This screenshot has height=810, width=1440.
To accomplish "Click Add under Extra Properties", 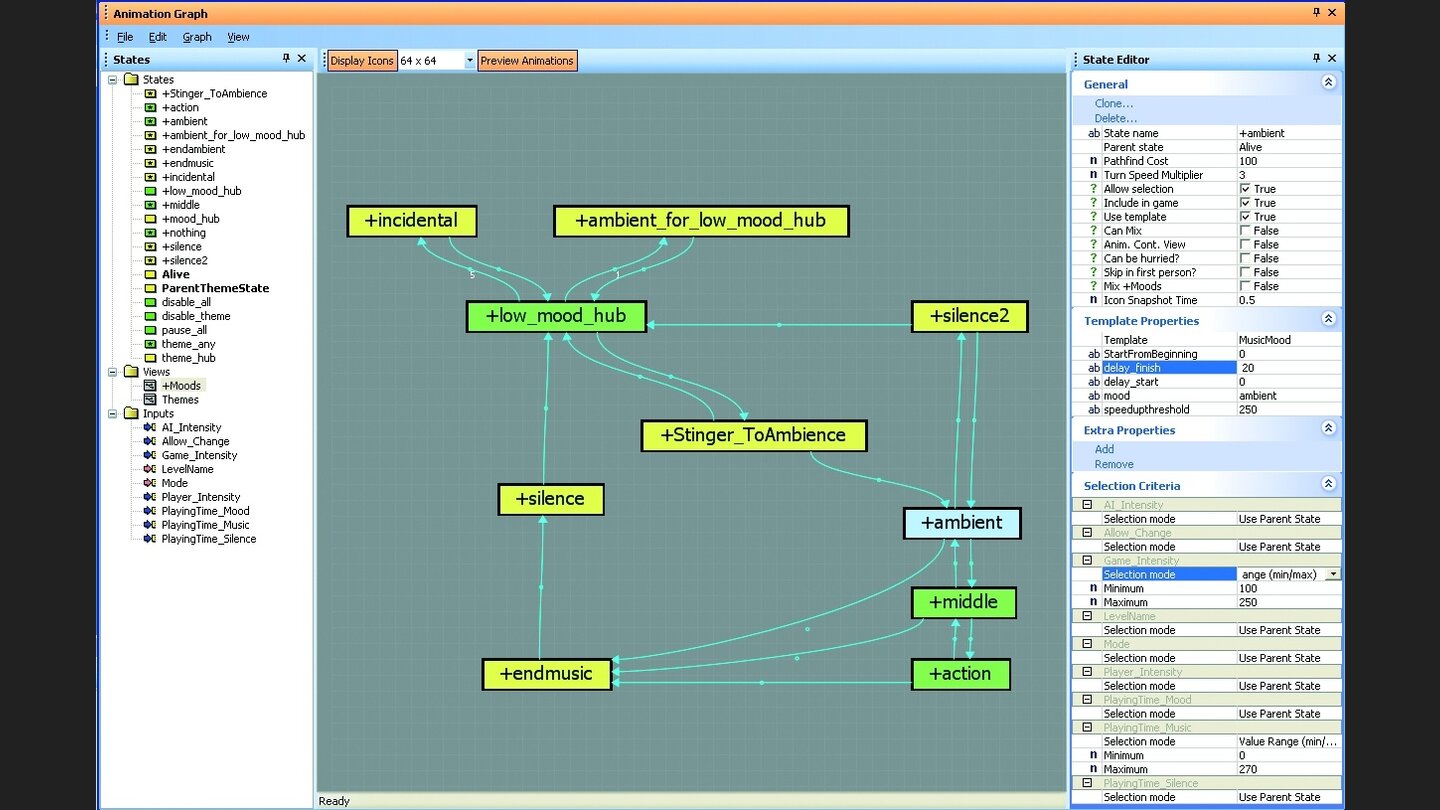I will click(1104, 450).
